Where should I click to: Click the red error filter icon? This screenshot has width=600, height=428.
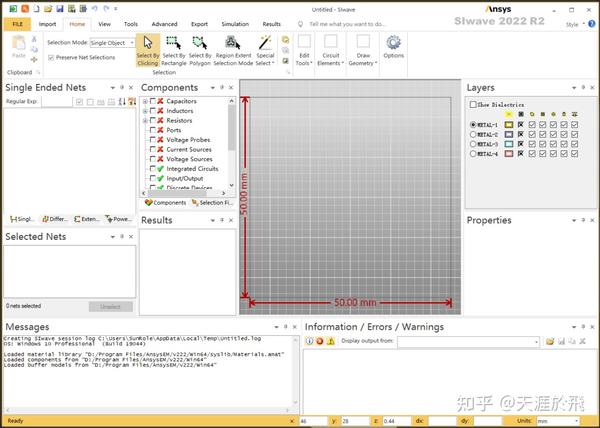[320, 341]
